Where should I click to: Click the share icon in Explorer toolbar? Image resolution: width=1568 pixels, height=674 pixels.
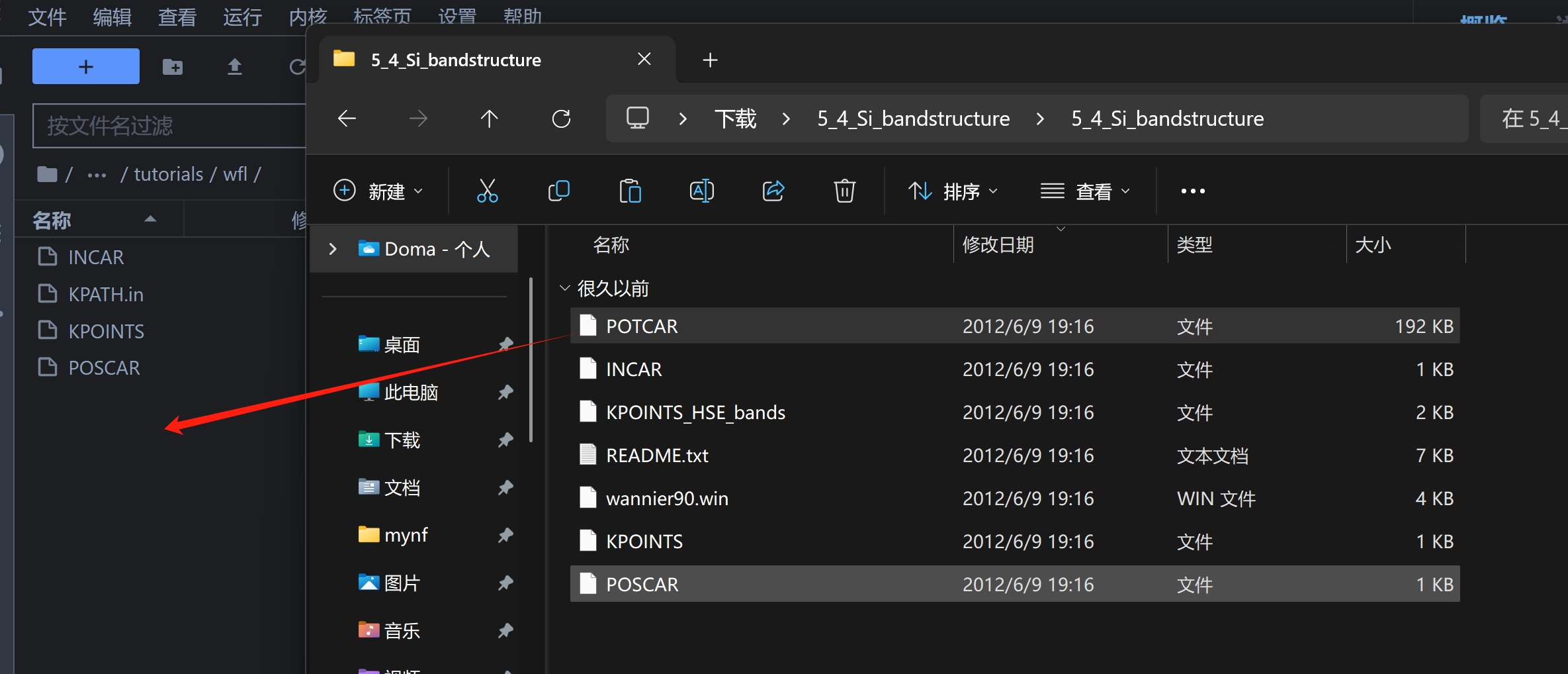773,191
